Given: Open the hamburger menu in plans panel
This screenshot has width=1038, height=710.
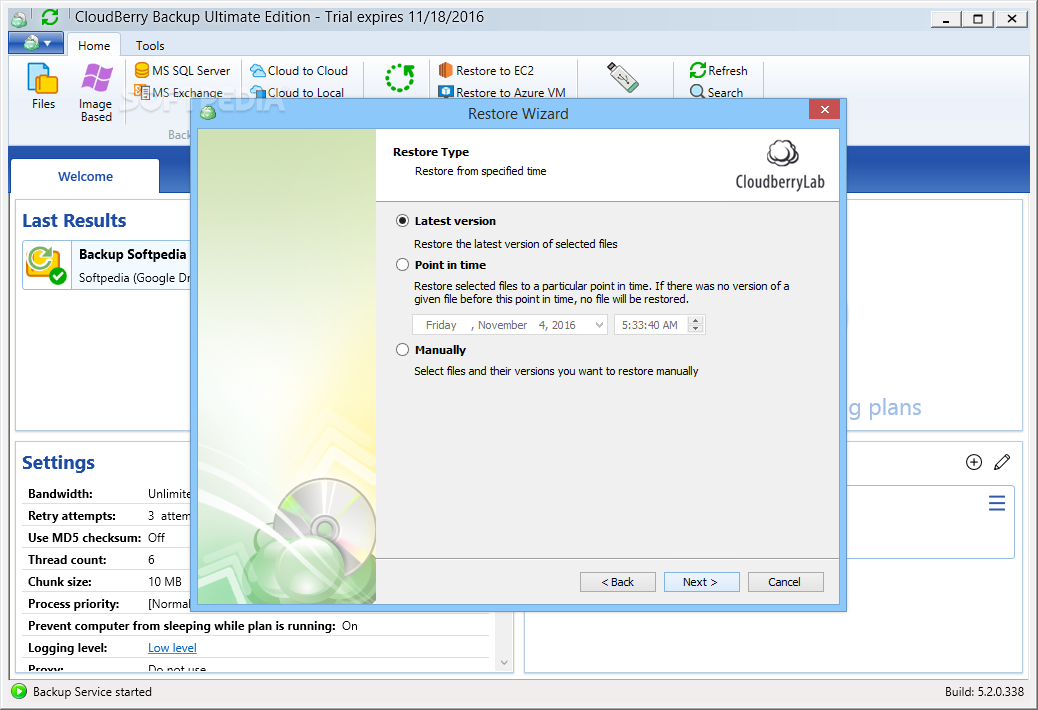Looking at the screenshot, I should pos(997,503).
